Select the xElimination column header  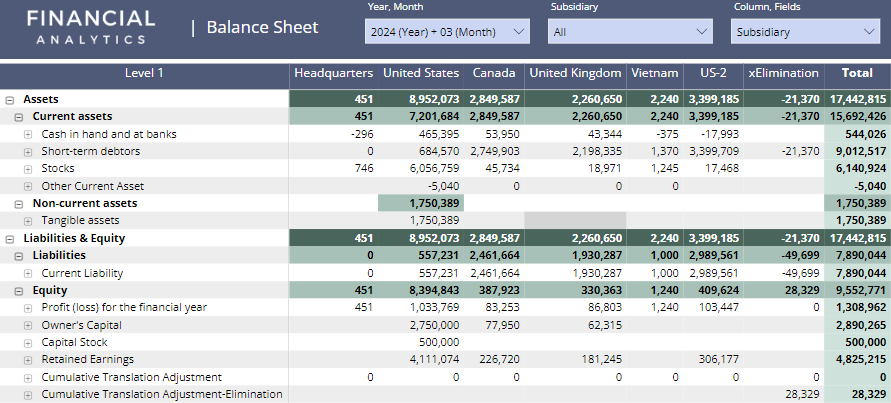click(x=783, y=73)
